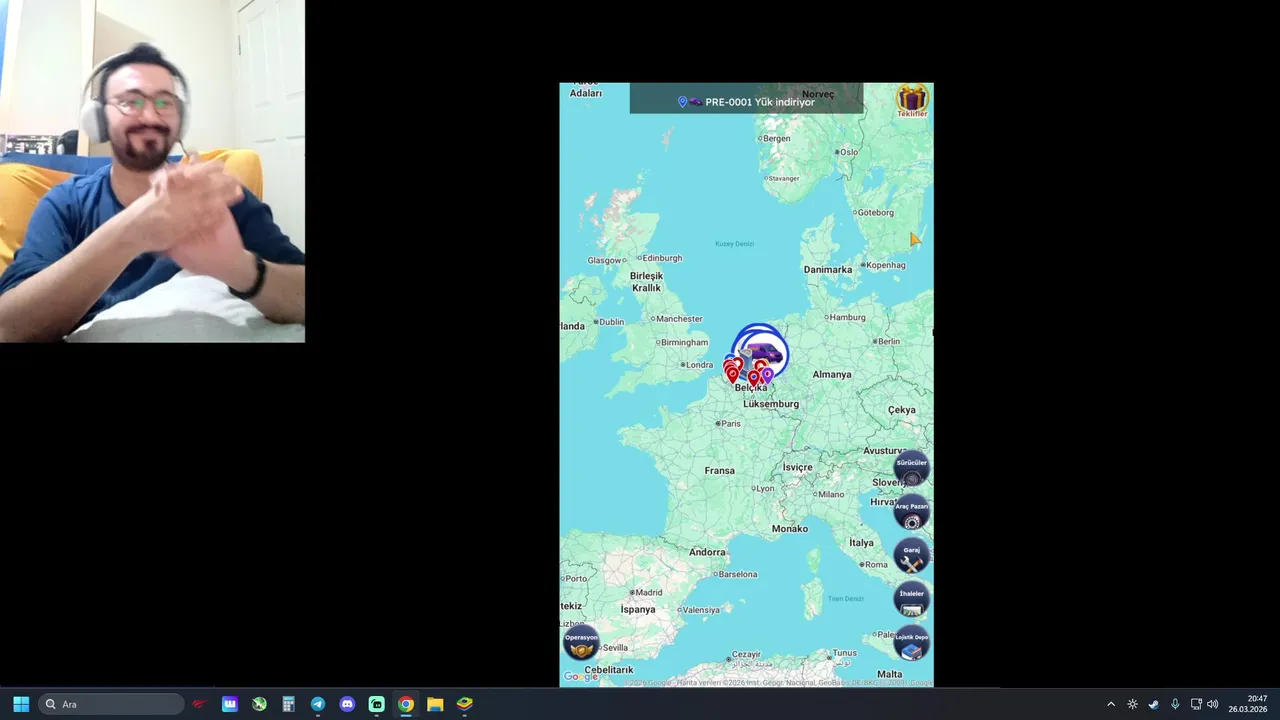
Task: Open the Lojistik Depo warehouse button
Action: (911, 643)
